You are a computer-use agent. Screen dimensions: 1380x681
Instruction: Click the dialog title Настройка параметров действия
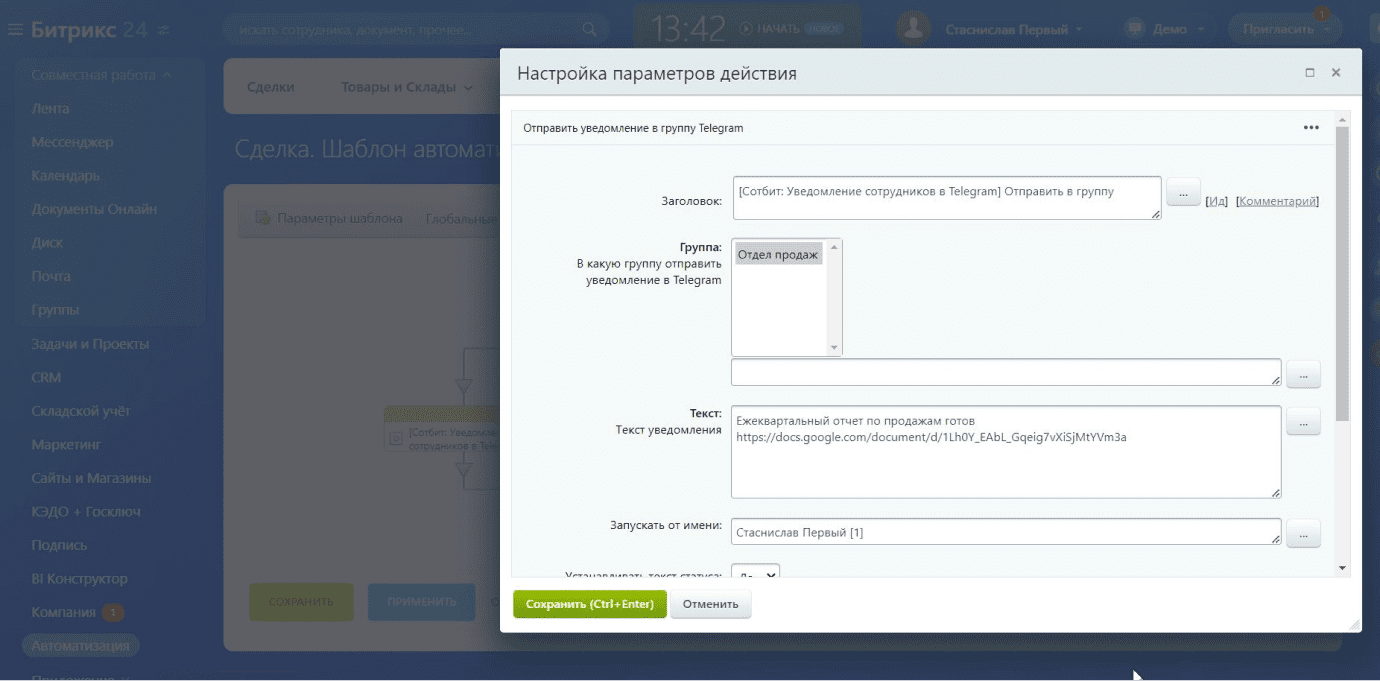click(x=657, y=73)
